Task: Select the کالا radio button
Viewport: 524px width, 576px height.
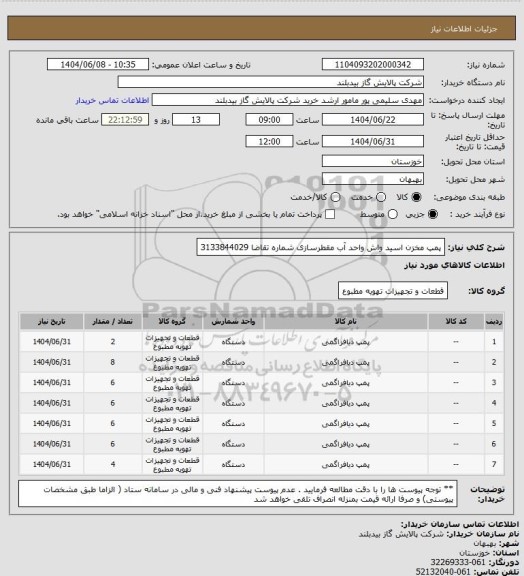Action: 416,197
